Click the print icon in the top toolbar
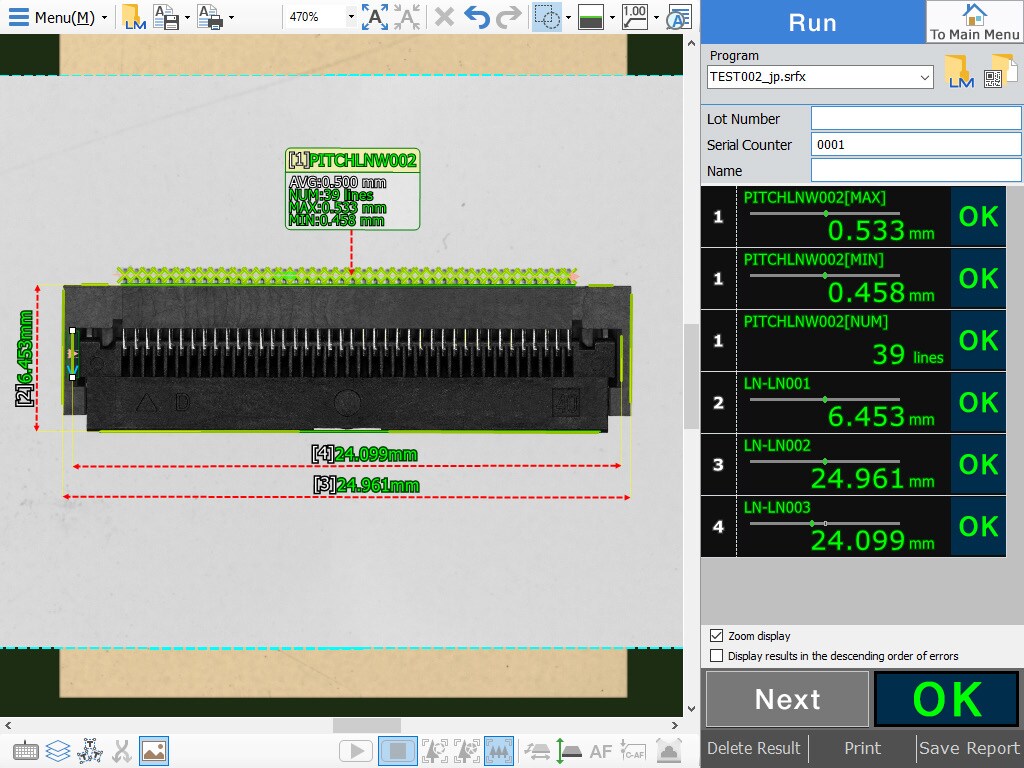1024x768 pixels. point(209,17)
